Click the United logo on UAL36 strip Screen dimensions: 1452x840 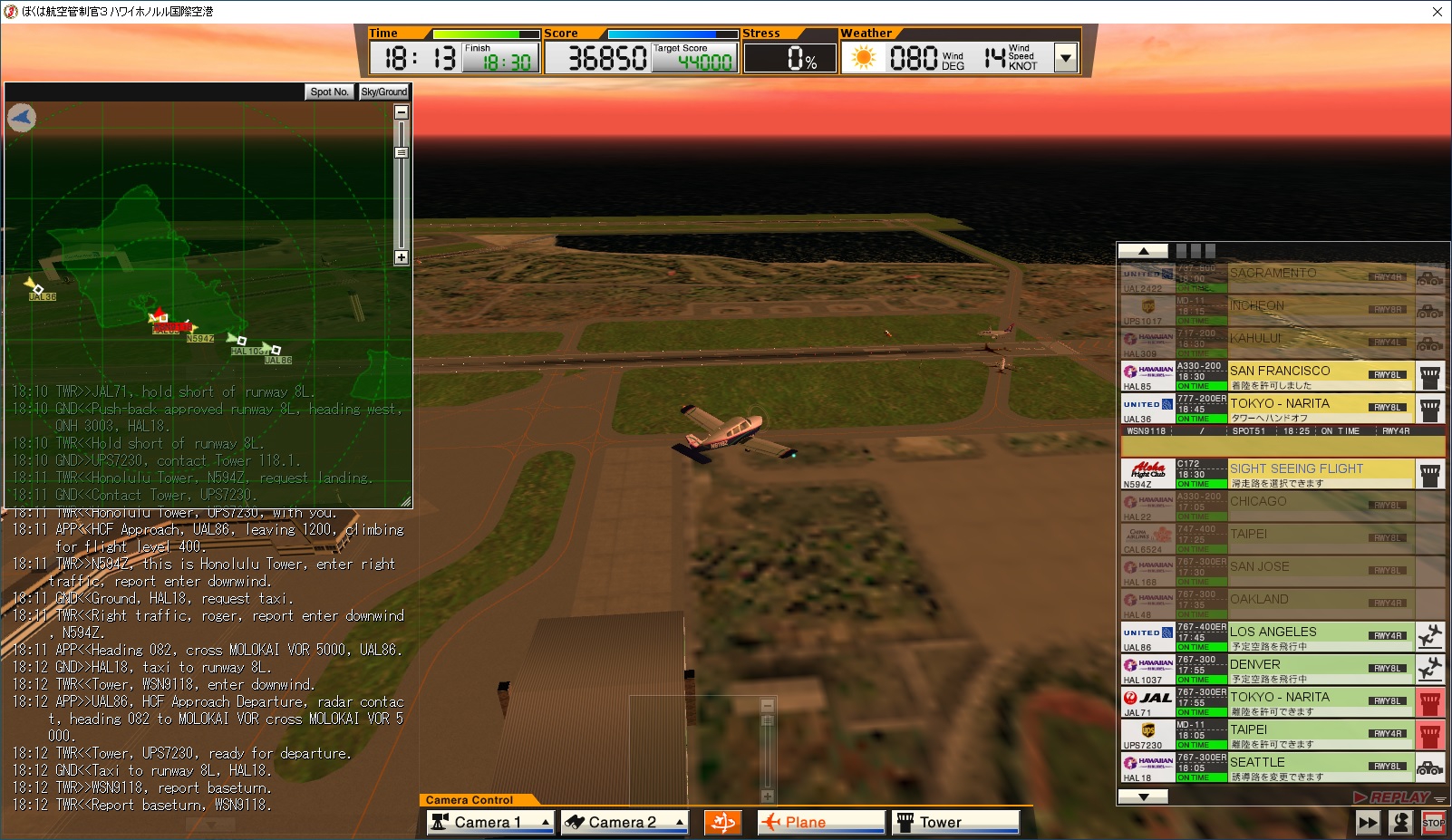point(1148,404)
